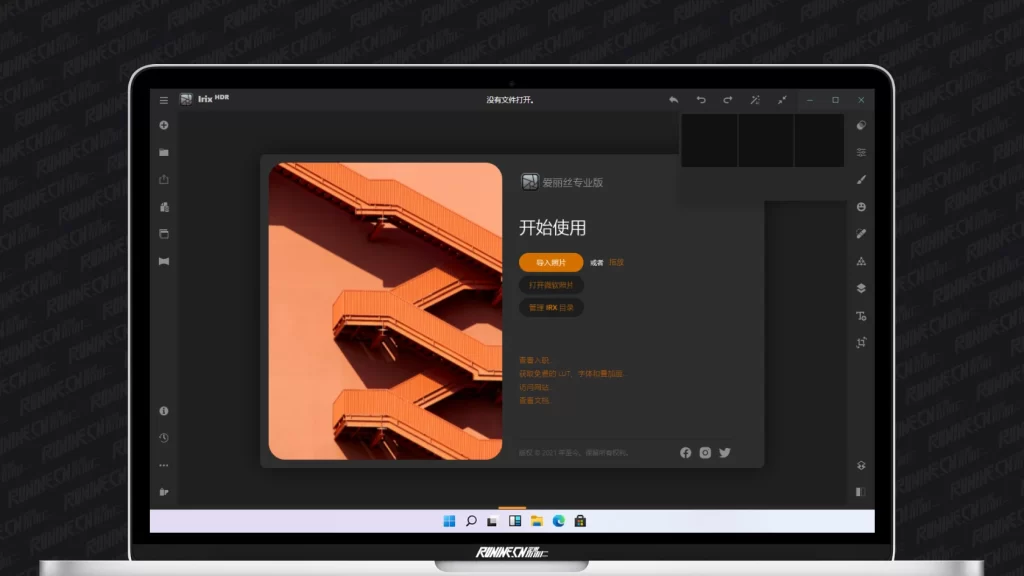Screen dimensions: 1024x576
Task: Click the orange 导入照片 import button
Action: [549, 262]
